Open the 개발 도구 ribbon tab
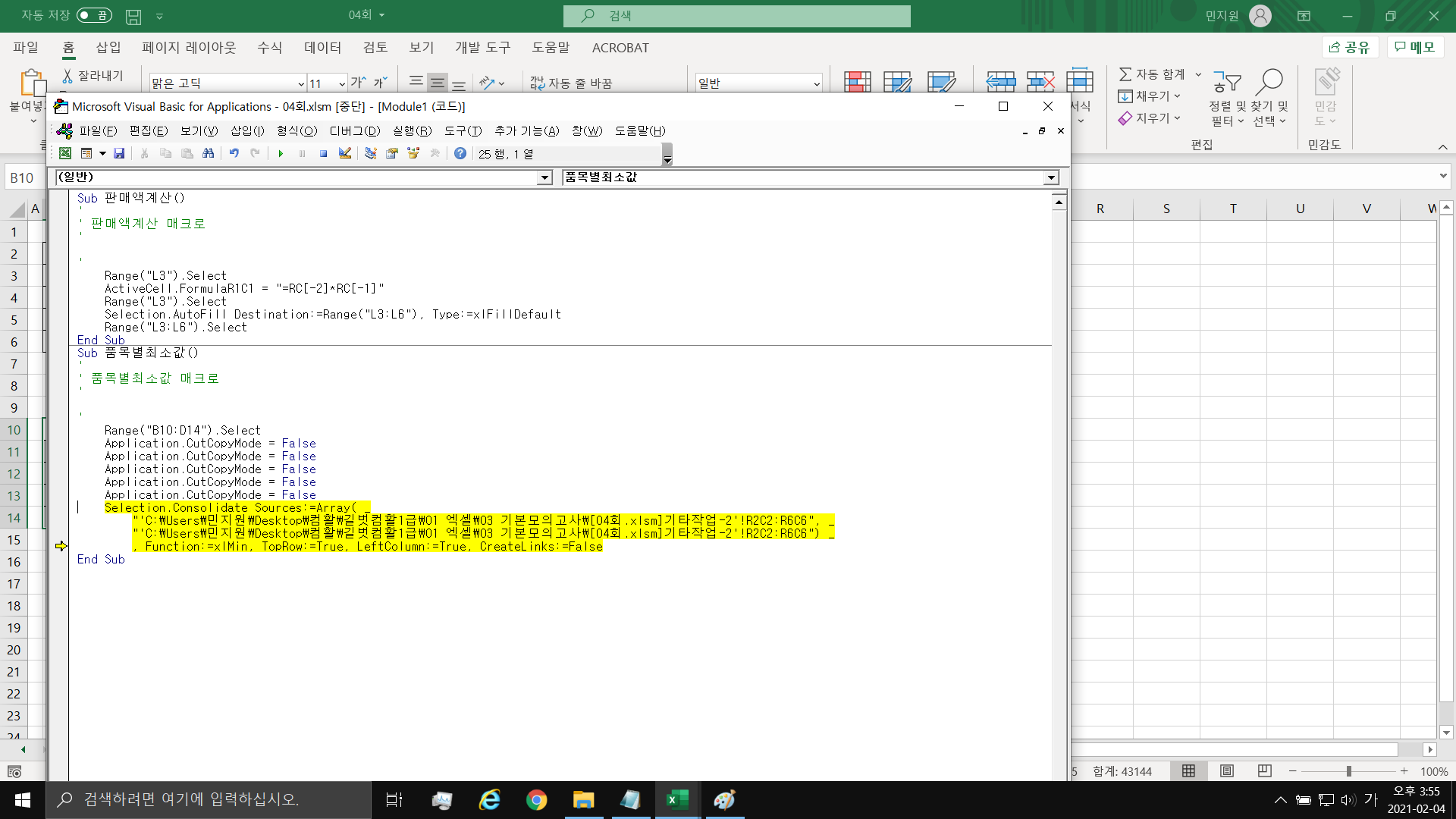Image resolution: width=1456 pixels, height=819 pixels. click(482, 48)
